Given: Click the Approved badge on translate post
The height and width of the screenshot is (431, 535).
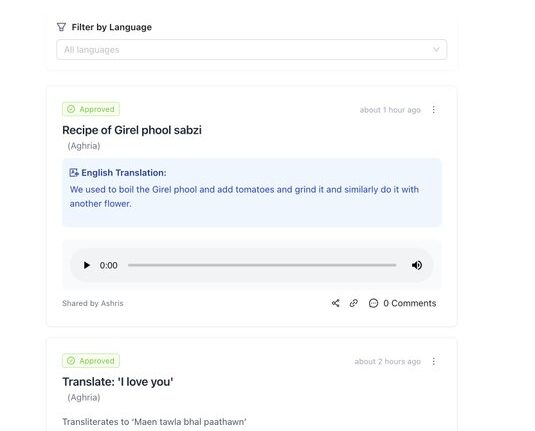Looking at the screenshot, I should [91, 361].
